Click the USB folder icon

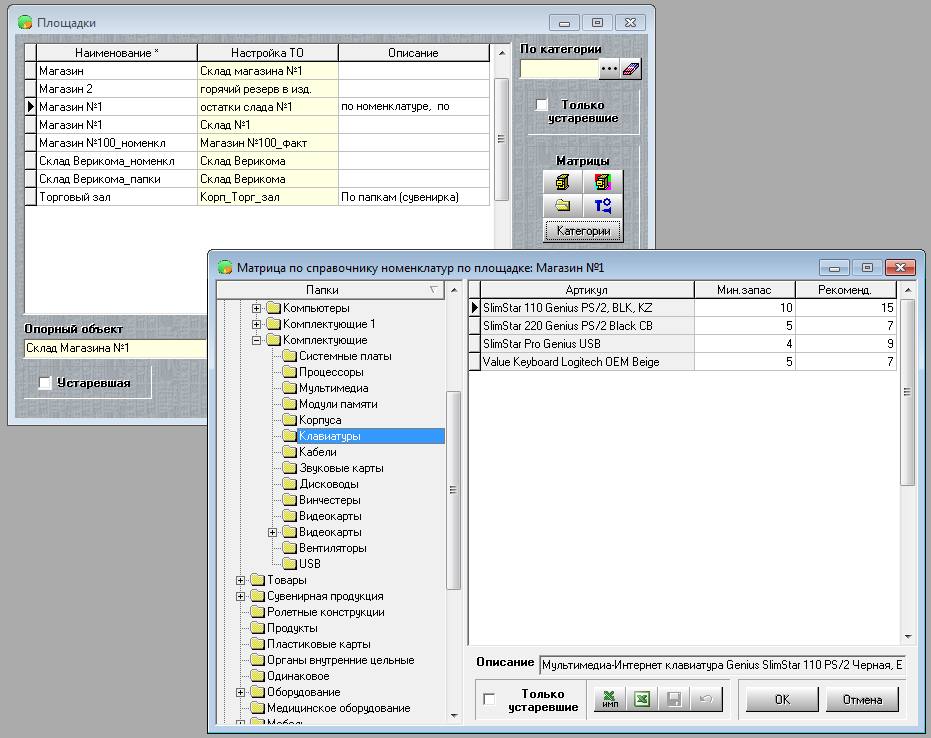289,563
